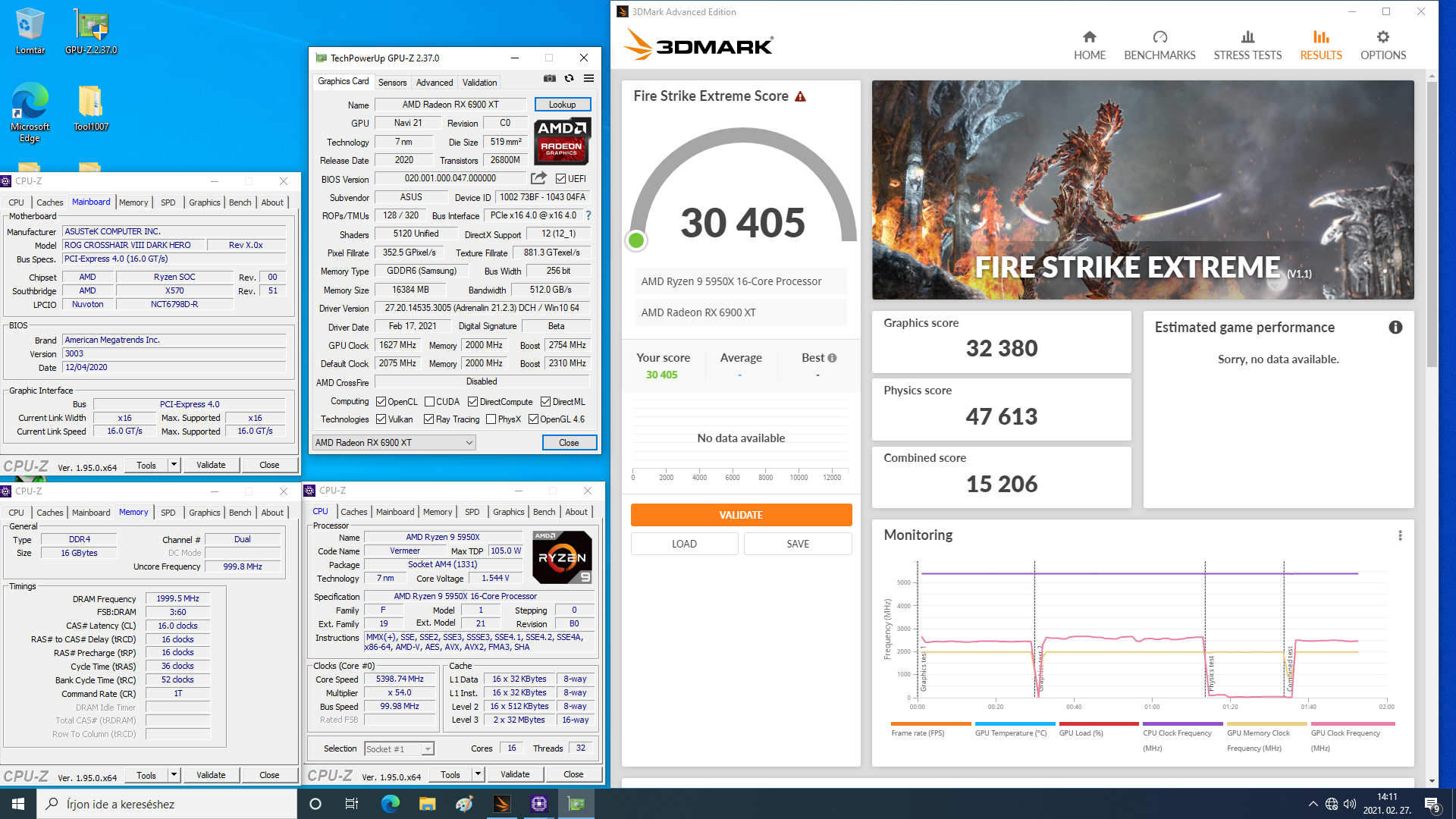This screenshot has width=1456, height=819.
Task: Toggle DirectCompute checkbox
Action: pyautogui.click(x=472, y=402)
